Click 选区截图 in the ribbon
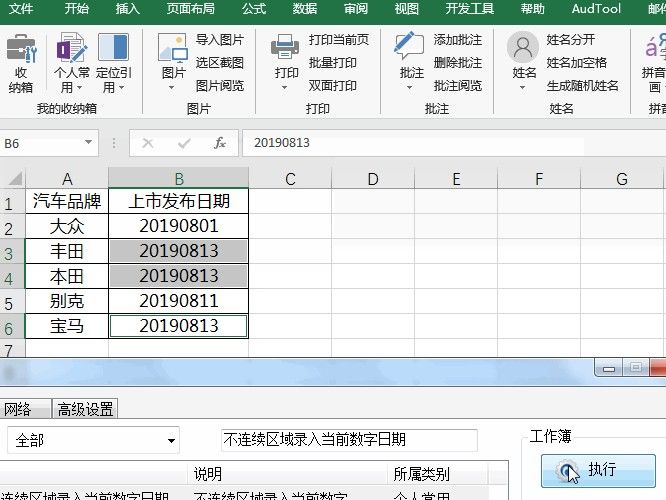This screenshot has height=500, width=666. tap(220, 63)
